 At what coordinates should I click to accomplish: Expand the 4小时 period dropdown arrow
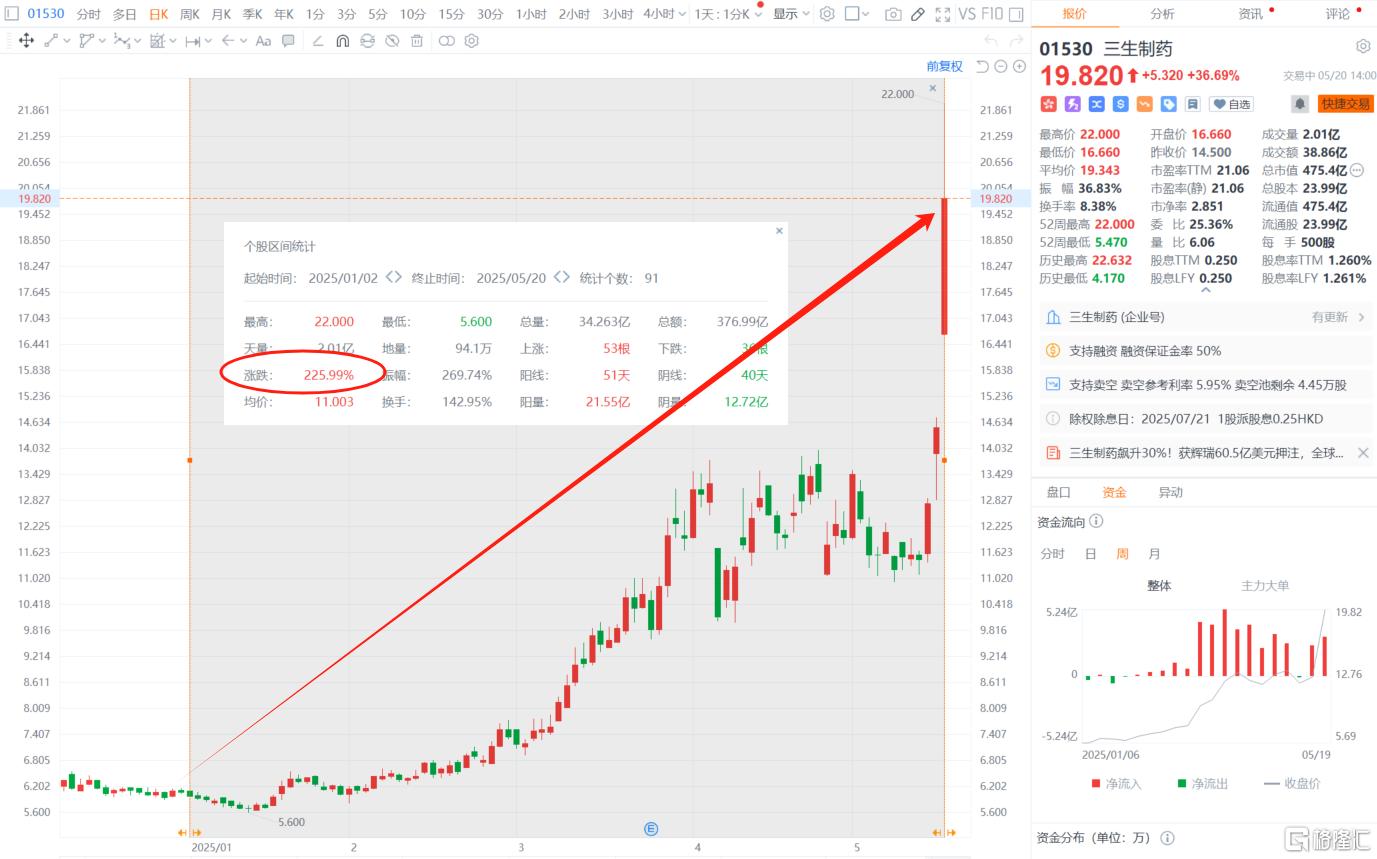coord(683,14)
